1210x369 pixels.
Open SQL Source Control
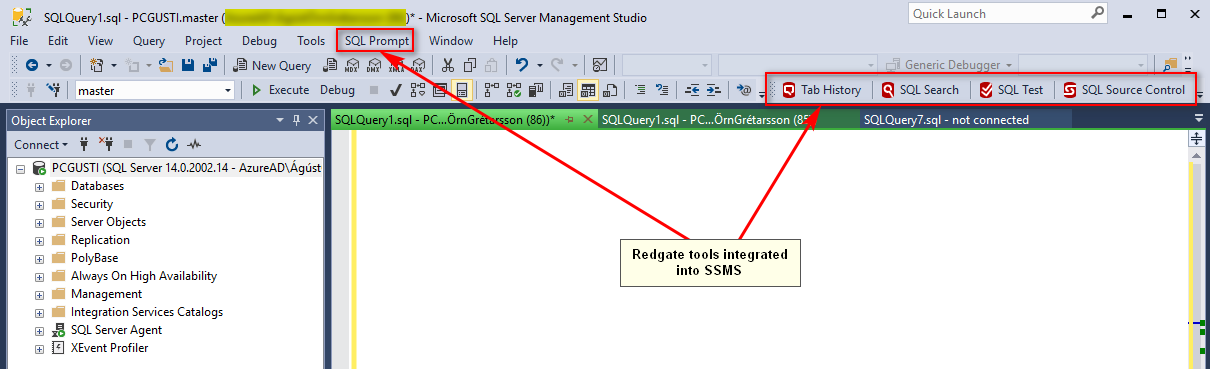tap(1125, 90)
